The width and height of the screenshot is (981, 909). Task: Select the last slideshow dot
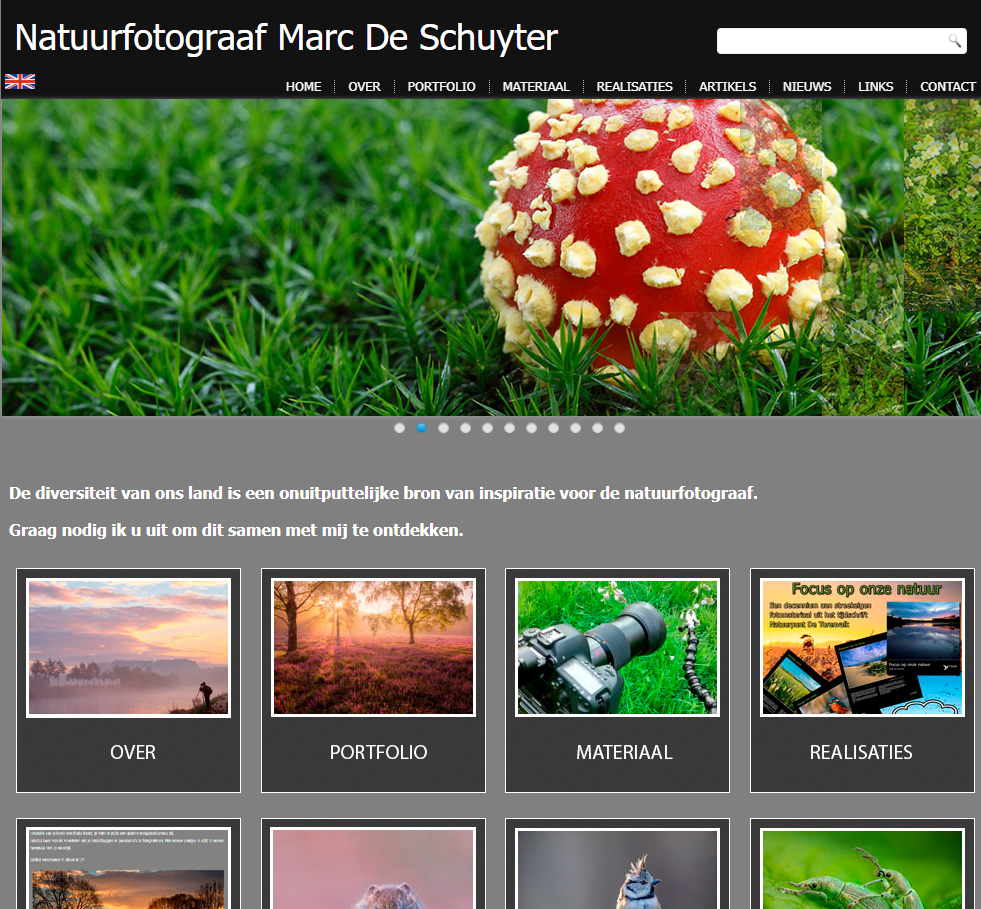click(619, 428)
